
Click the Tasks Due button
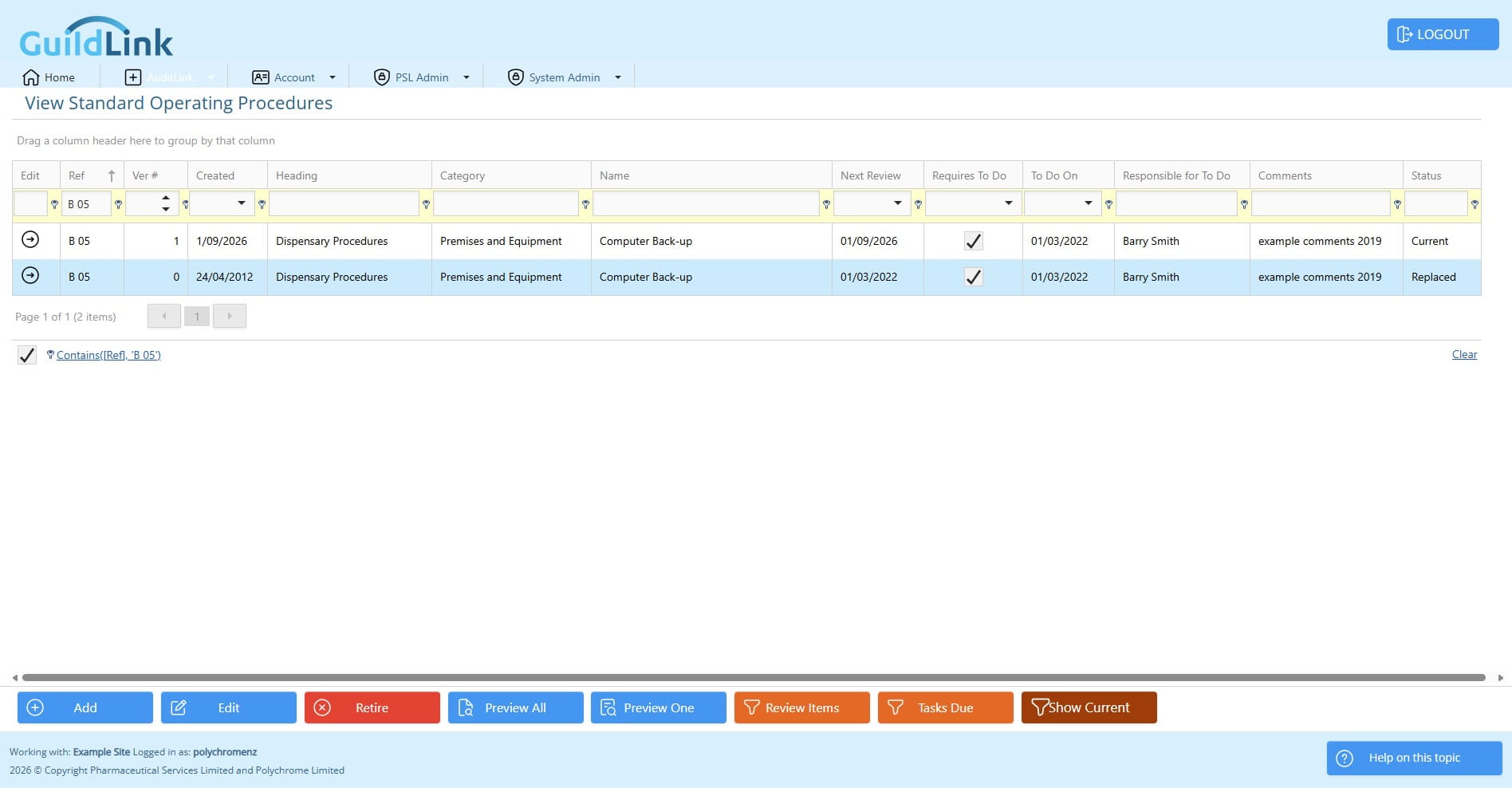pyautogui.click(x=946, y=707)
